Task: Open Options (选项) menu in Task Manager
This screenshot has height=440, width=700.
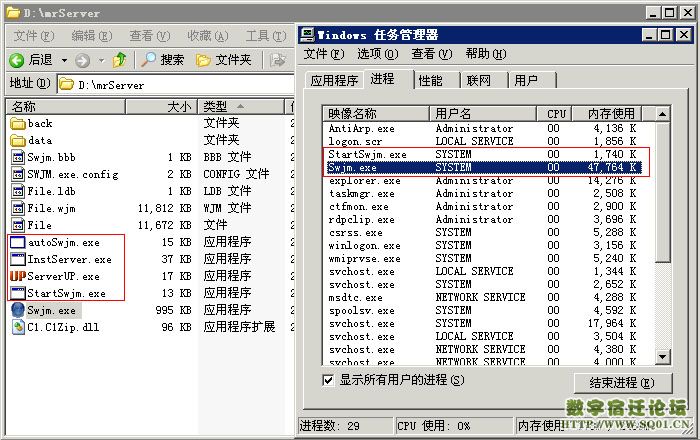Action: (x=378, y=54)
